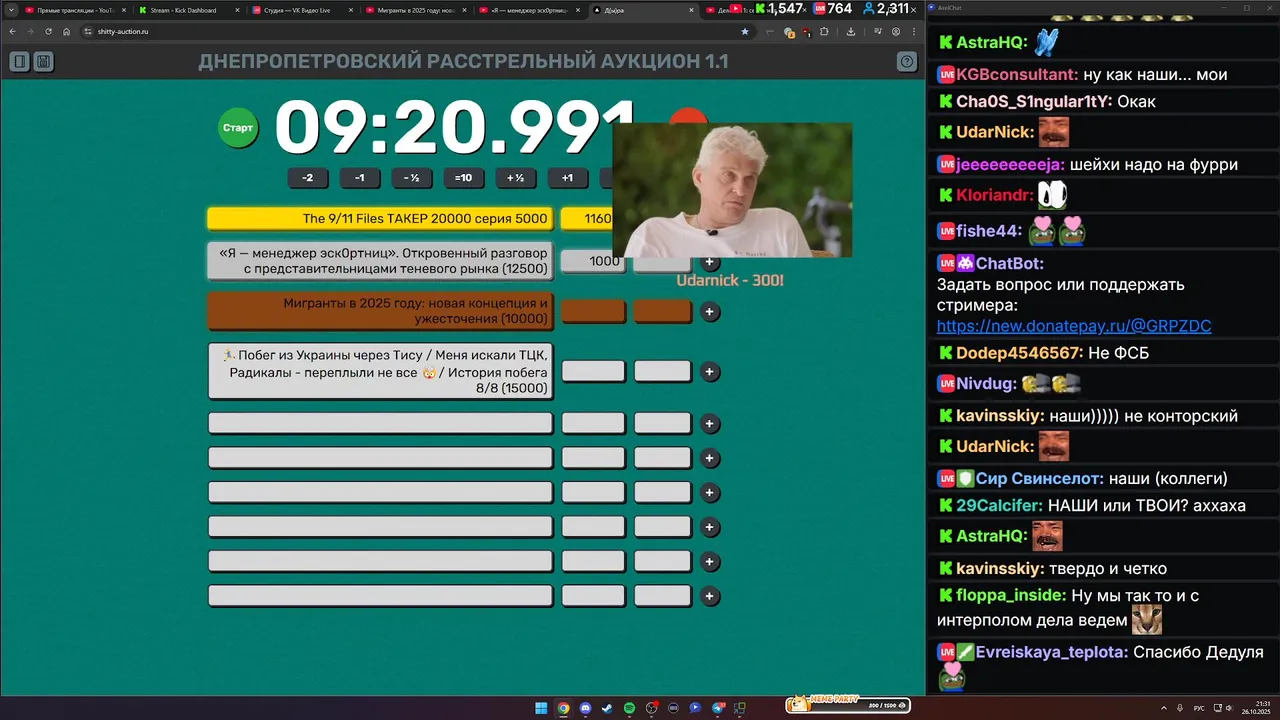Open the sidebar panel icon in auction header
The image size is (1280, 720).
tap(19, 62)
